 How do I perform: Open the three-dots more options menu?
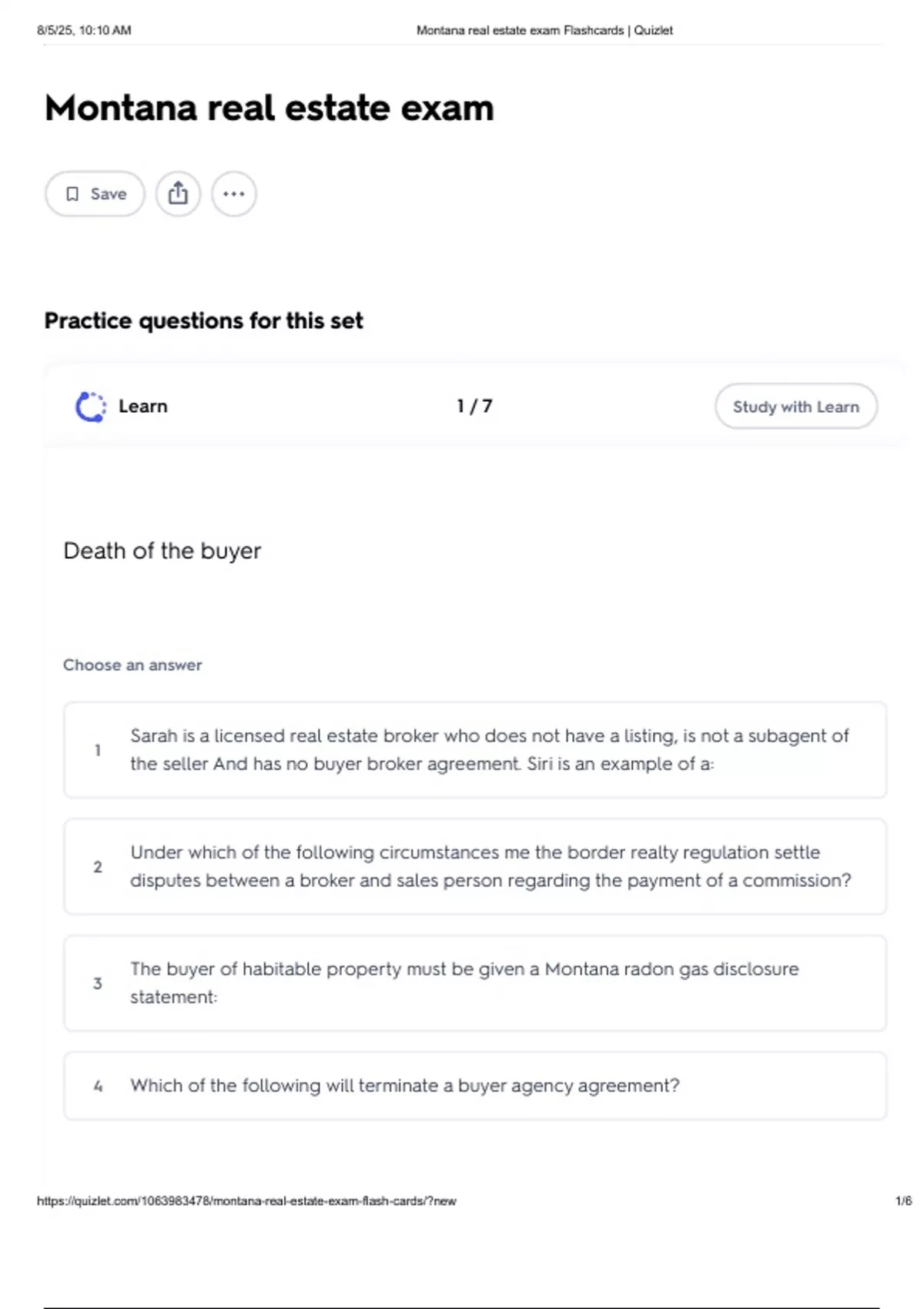coord(234,193)
